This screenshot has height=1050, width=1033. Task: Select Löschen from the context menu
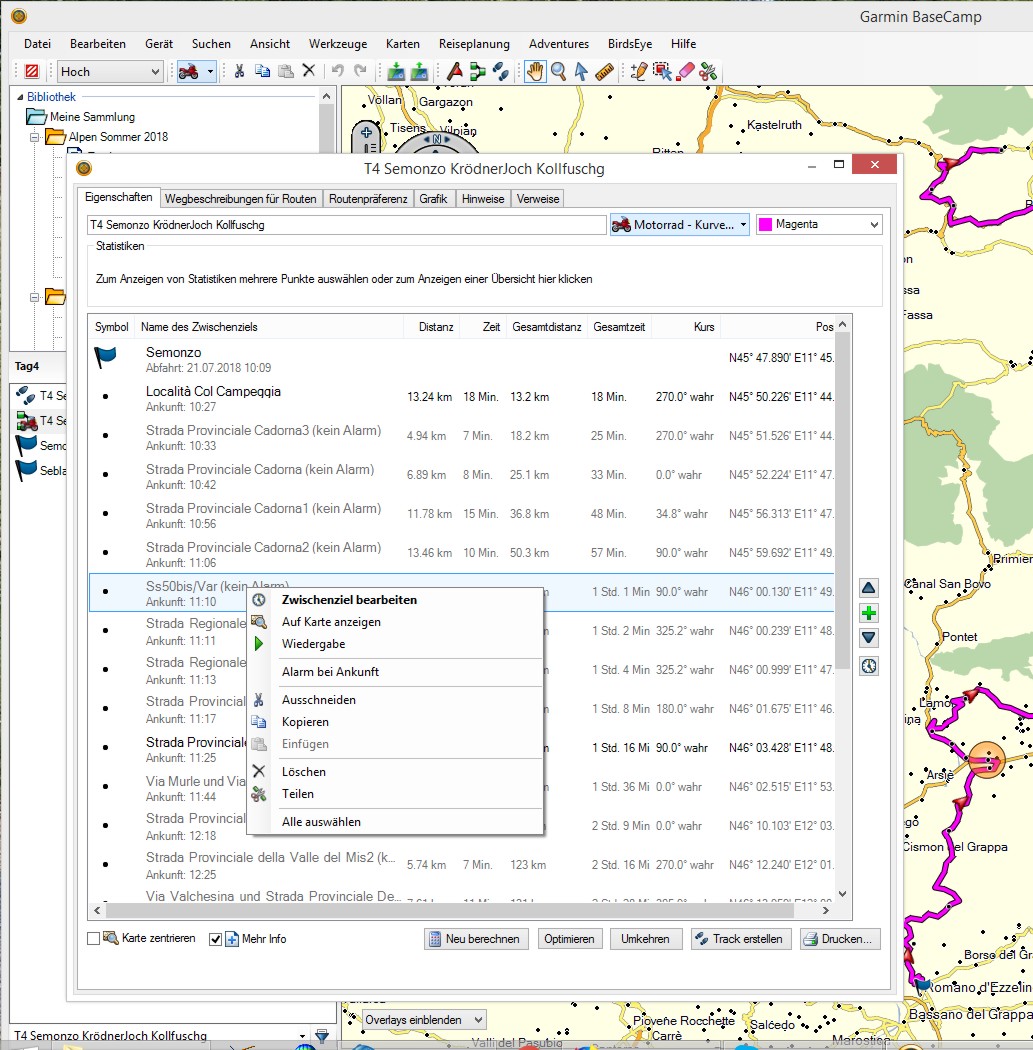click(x=395, y=772)
